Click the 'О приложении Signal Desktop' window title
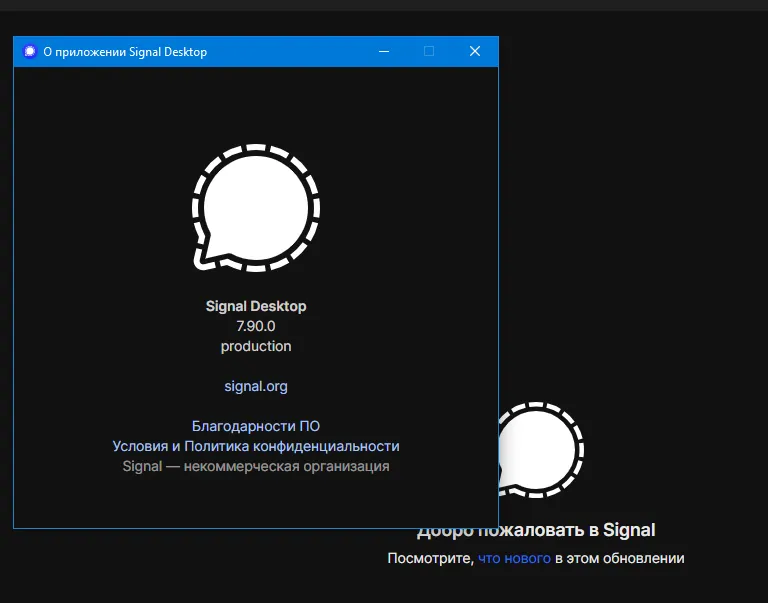Image resolution: width=768 pixels, height=603 pixels. [125, 52]
